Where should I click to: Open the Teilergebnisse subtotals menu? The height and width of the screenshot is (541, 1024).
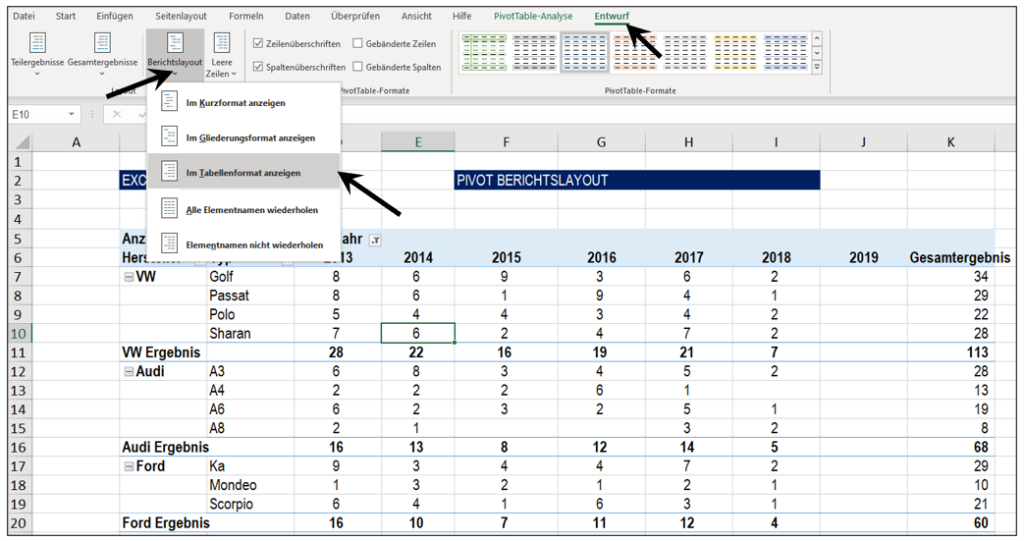[x=37, y=54]
